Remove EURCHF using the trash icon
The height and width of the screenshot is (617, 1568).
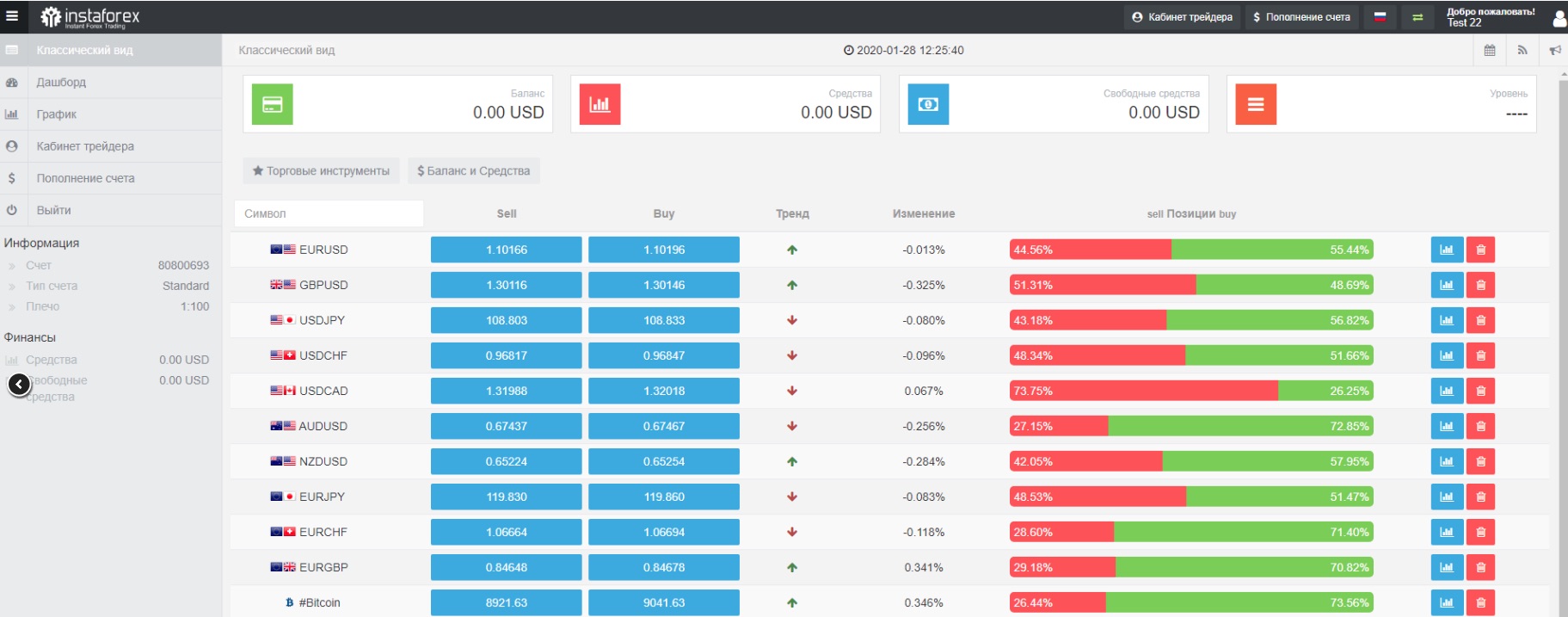click(1480, 532)
